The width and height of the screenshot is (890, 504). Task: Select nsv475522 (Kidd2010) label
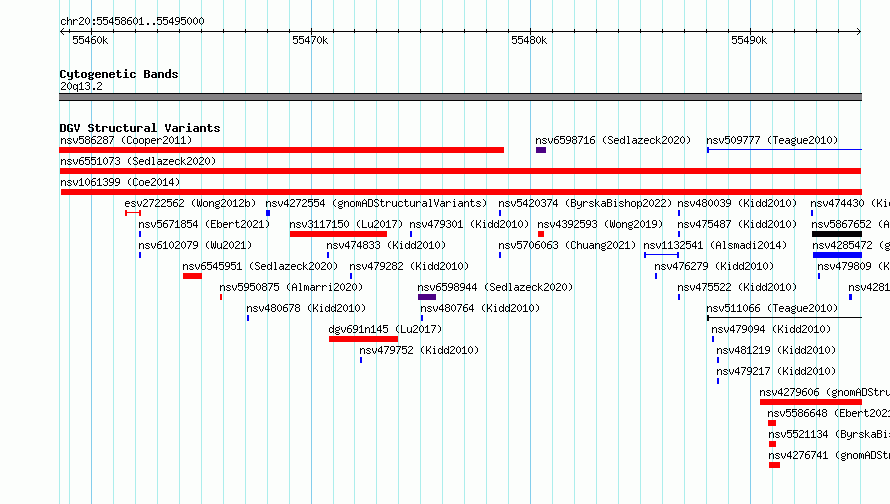[737, 287]
